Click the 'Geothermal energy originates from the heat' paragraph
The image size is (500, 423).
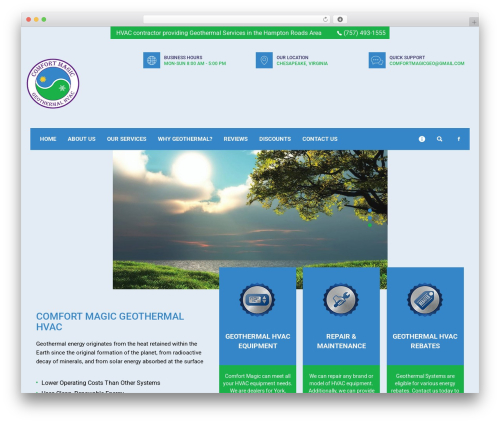click(119, 352)
